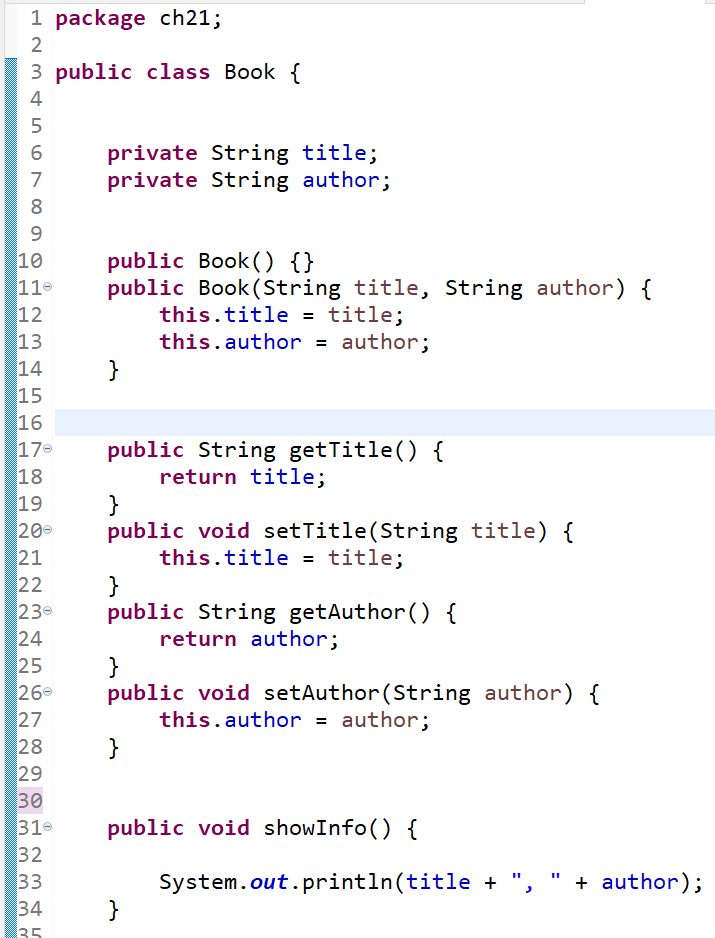Click 'this.author' on line 13
Viewport: 715px width, 938px height.
(x=230, y=342)
